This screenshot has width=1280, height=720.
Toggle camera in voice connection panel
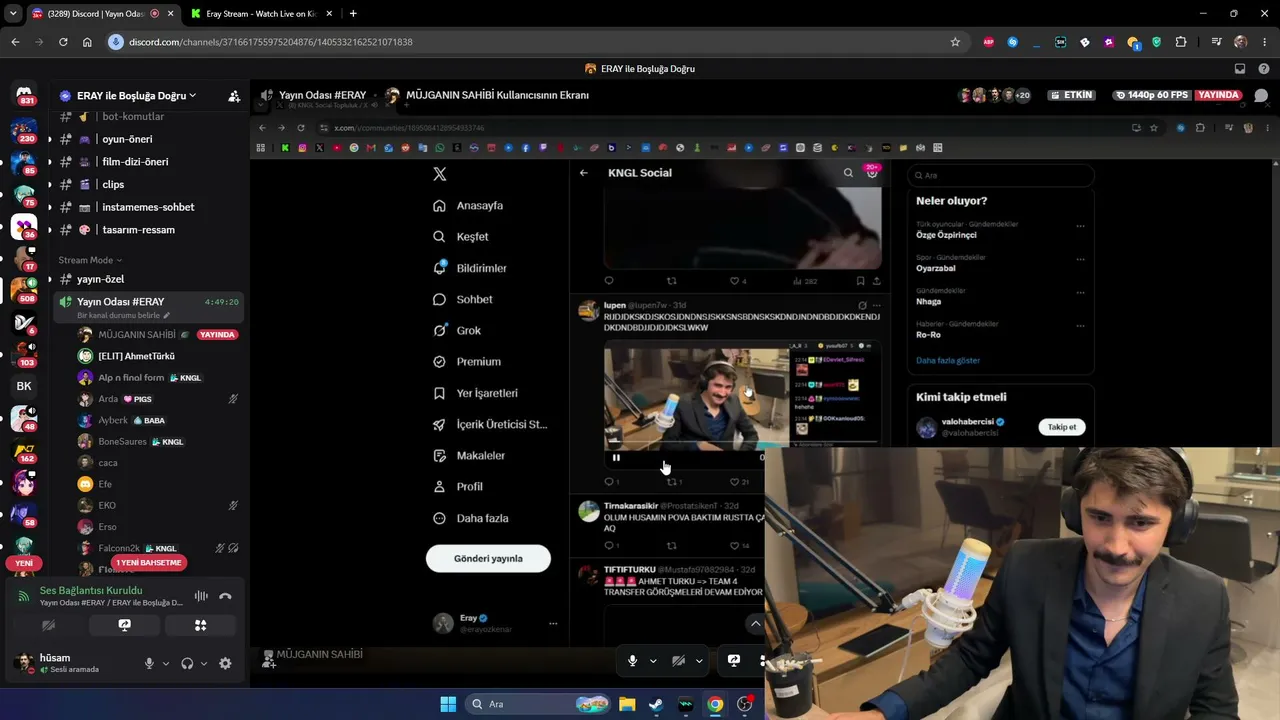(48, 625)
